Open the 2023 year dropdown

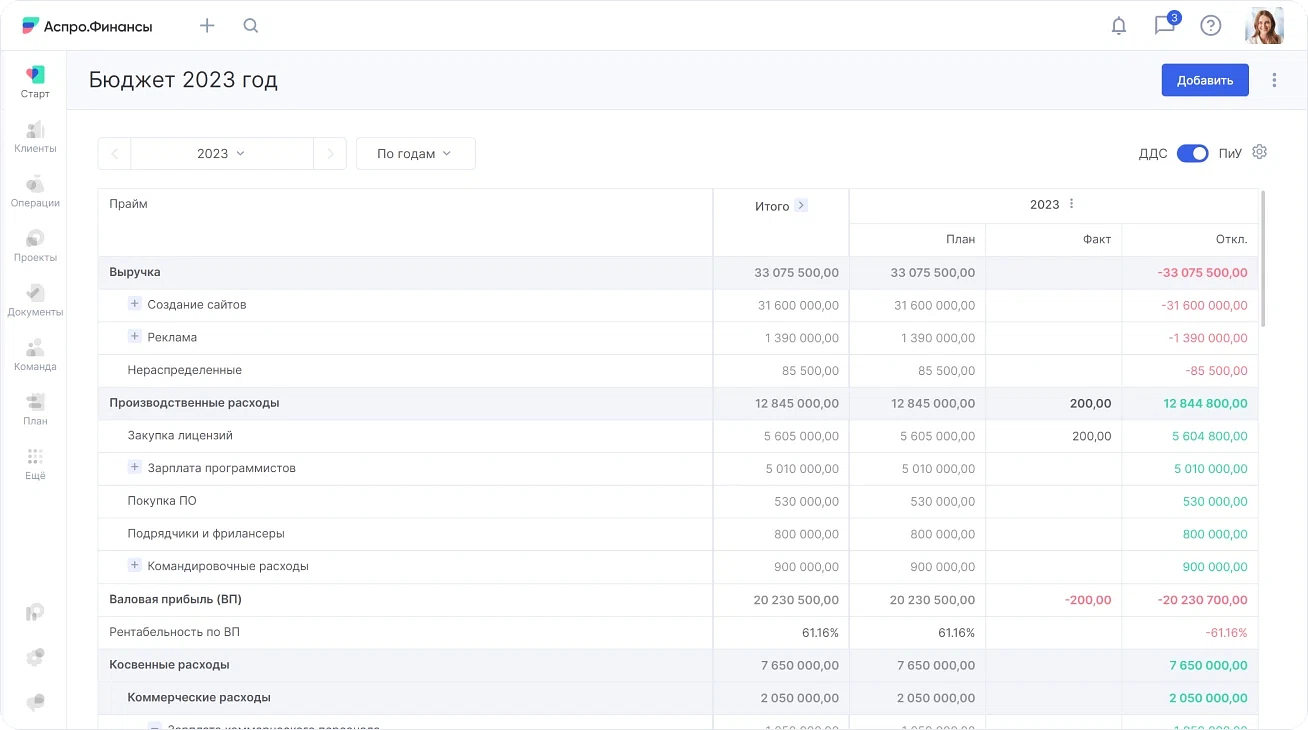coord(221,154)
